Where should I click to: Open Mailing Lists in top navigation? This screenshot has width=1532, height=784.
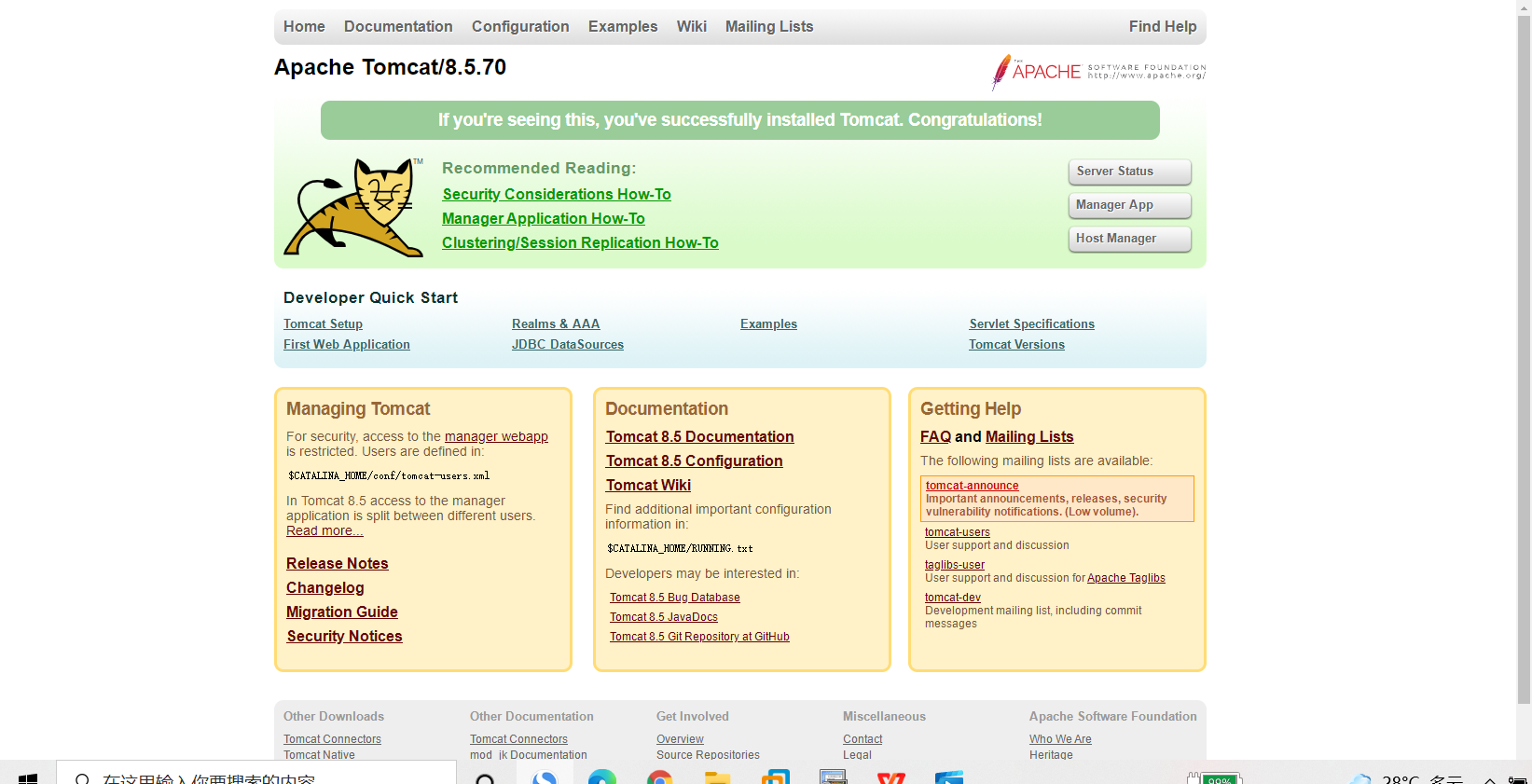769,26
